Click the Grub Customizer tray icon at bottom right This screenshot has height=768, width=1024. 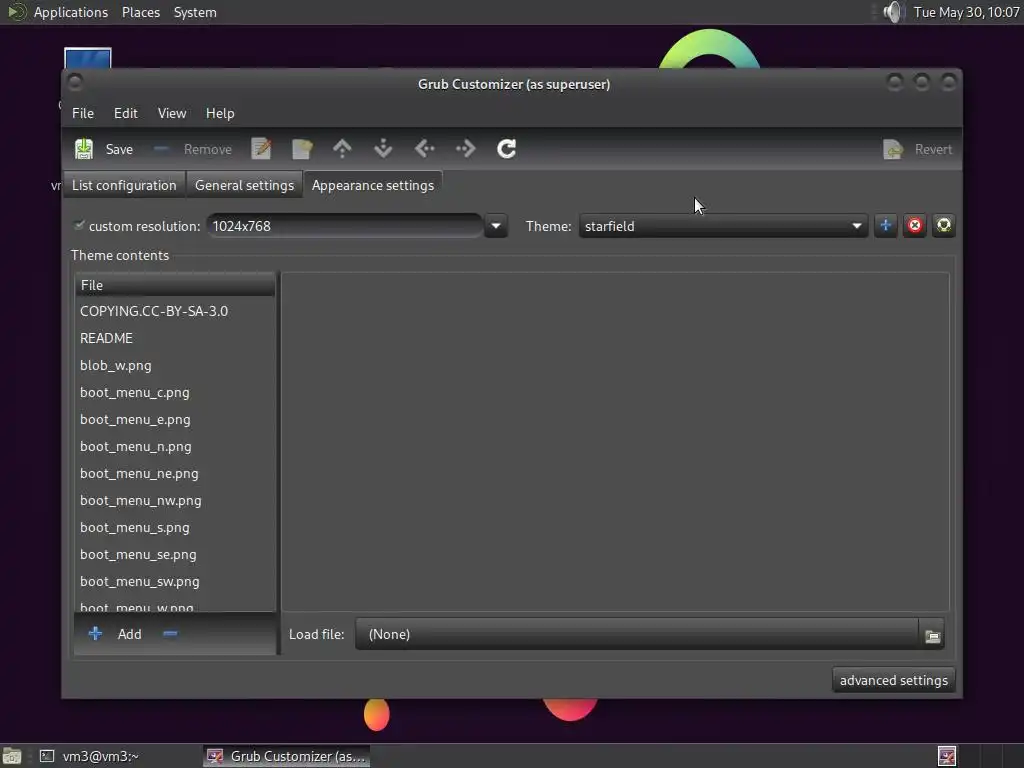click(x=947, y=756)
